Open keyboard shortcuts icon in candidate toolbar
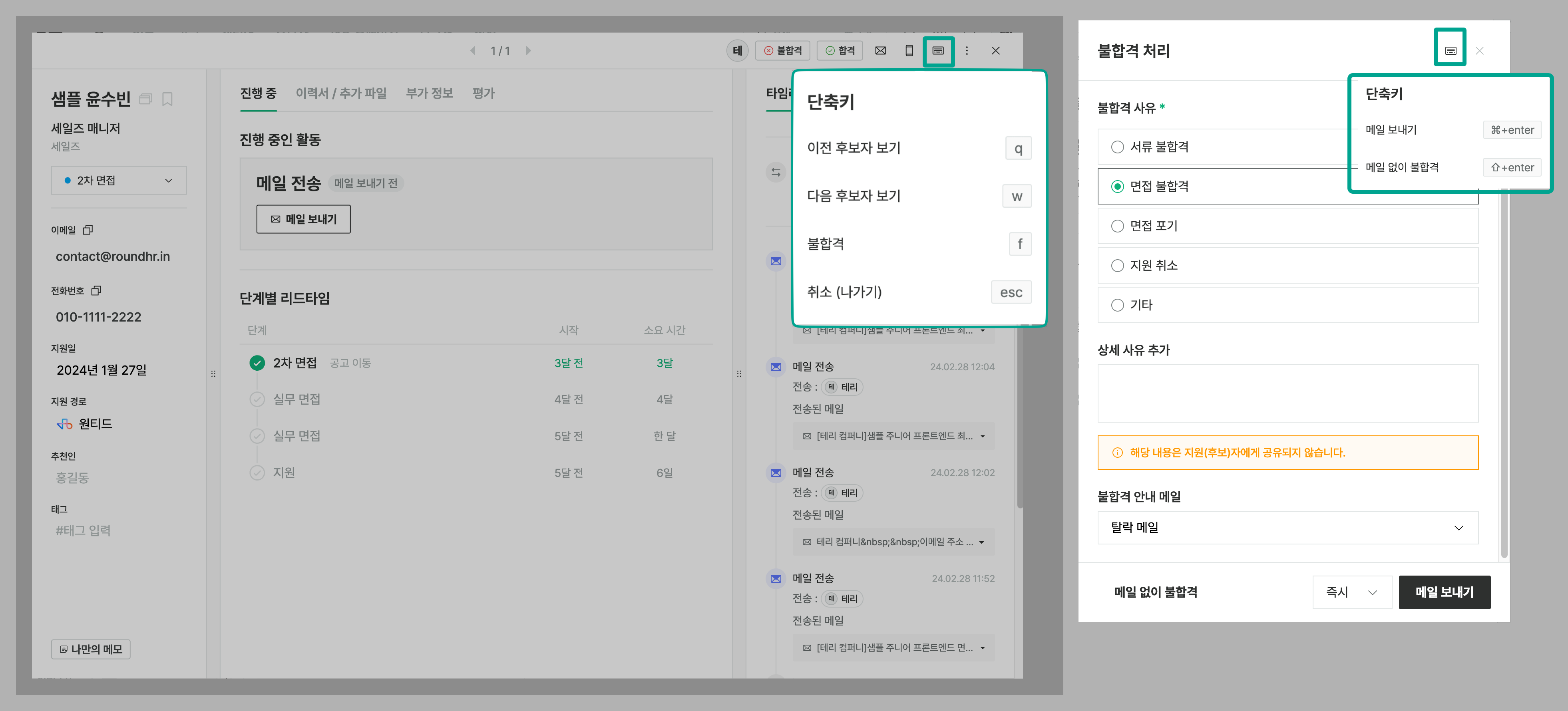The width and height of the screenshot is (1568, 711). [x=938, y=50]
